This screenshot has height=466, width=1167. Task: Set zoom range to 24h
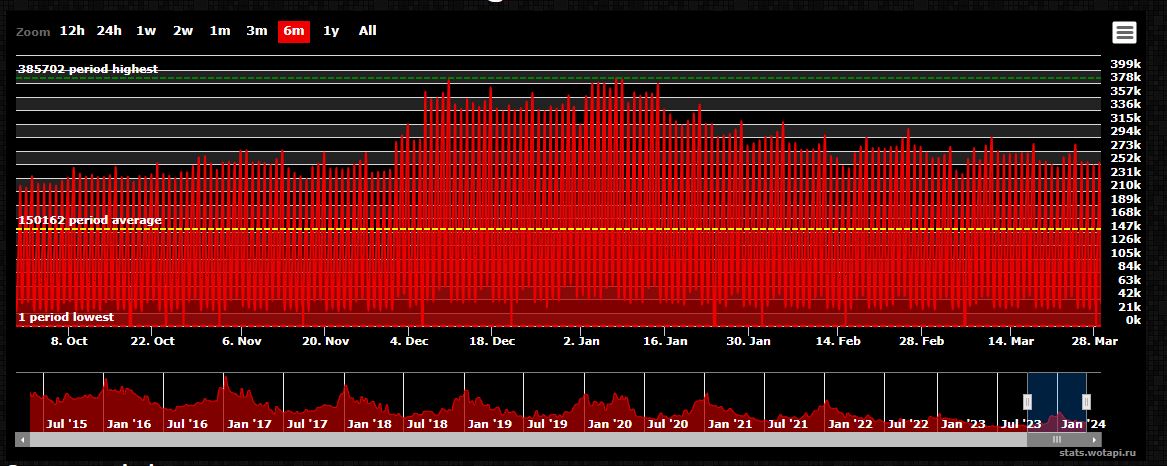pyautogui.click(x=109, y=31)
